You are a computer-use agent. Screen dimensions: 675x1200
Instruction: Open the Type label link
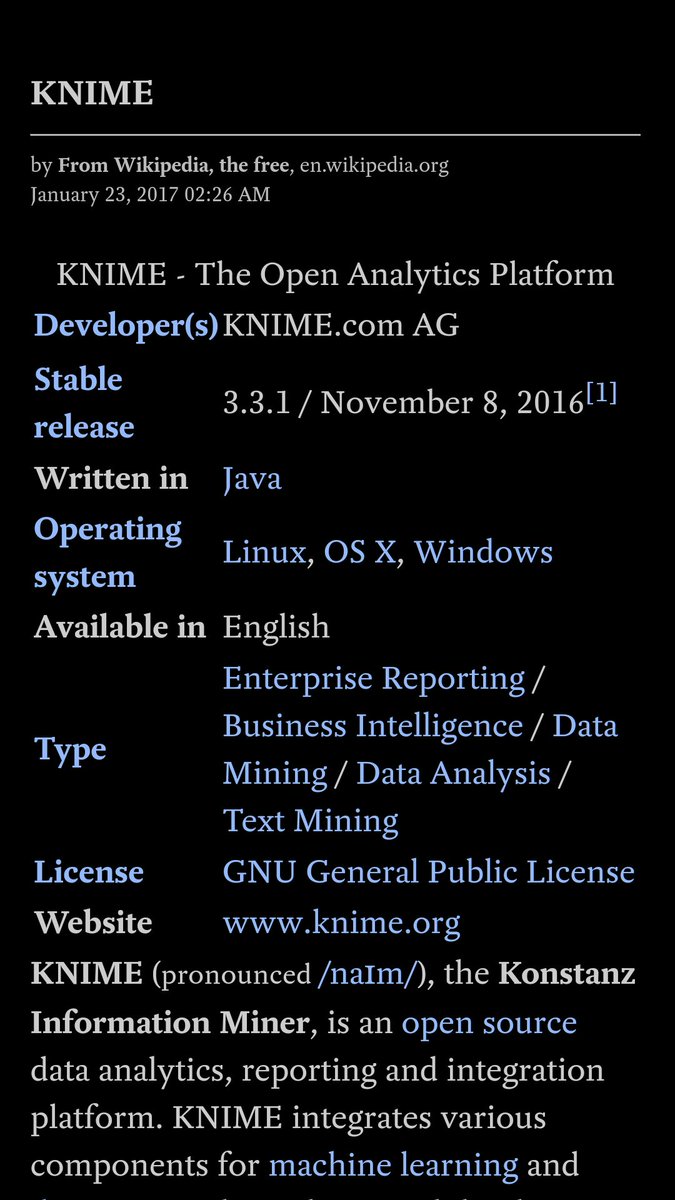point(70,750)
